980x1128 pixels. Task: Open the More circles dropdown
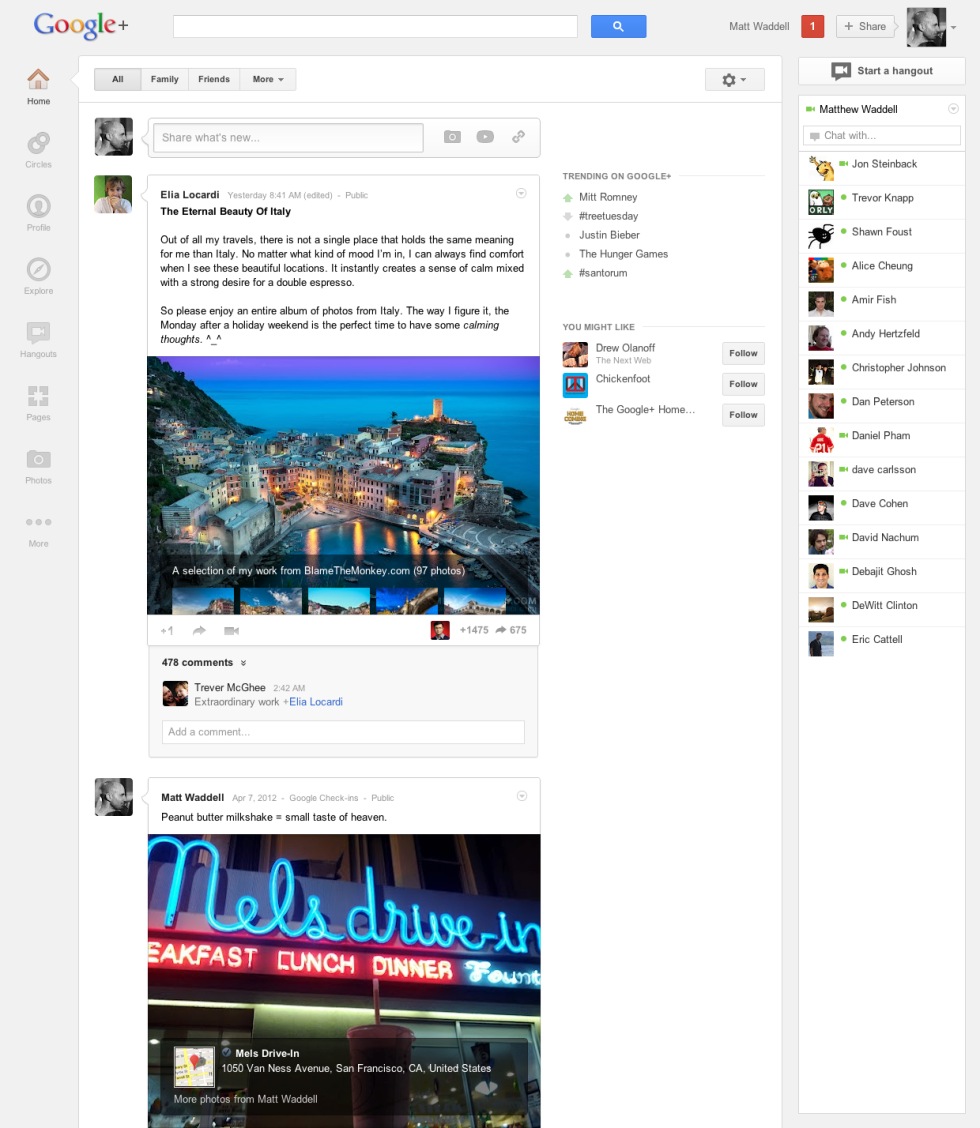coord(268,79)
